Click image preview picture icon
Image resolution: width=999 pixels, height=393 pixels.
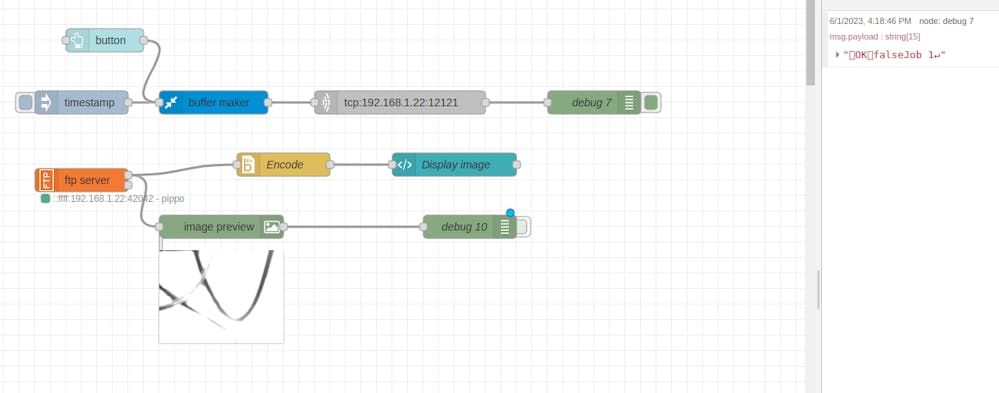(272, 227)
